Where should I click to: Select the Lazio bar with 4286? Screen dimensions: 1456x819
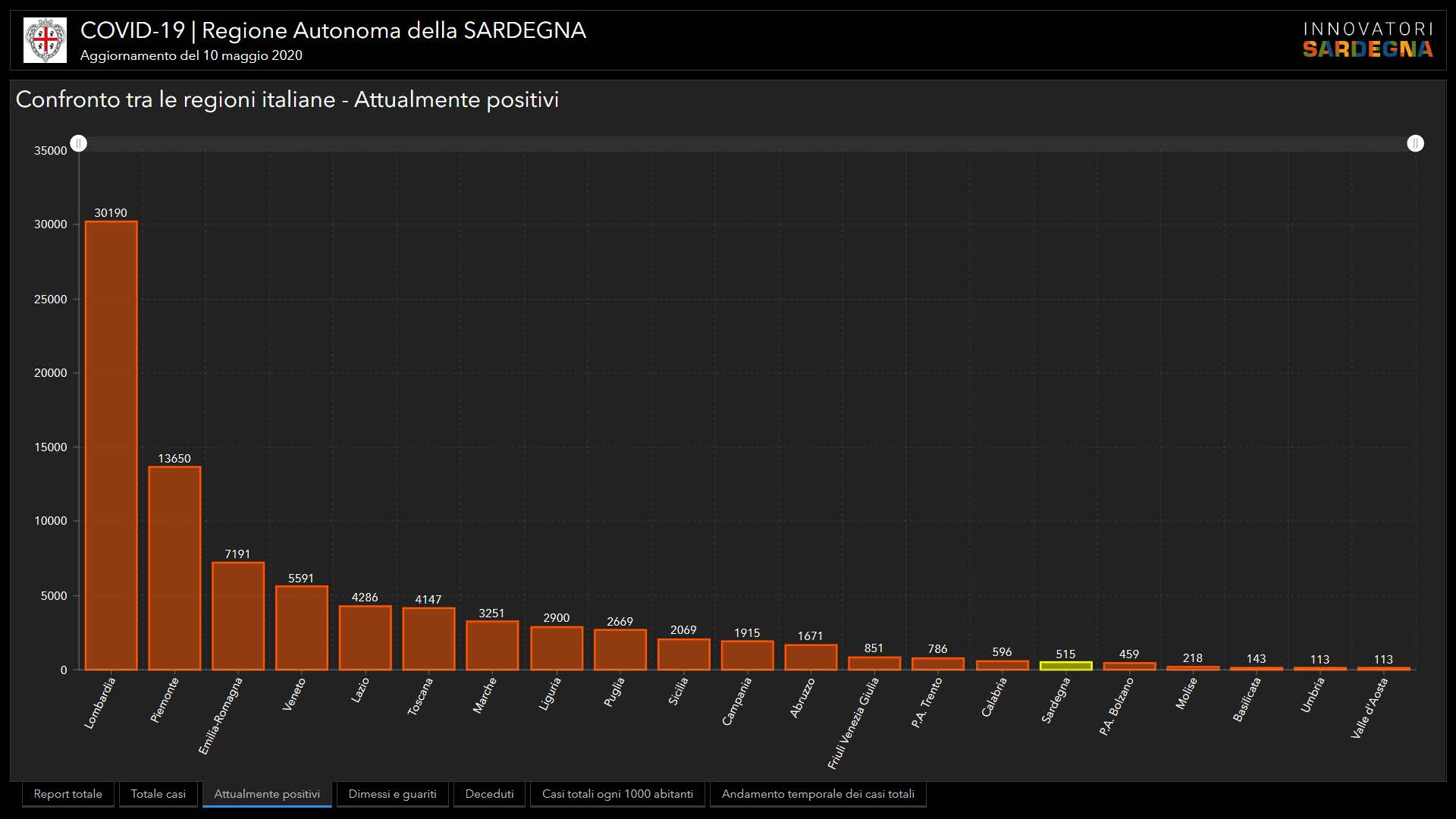(365, 638)
